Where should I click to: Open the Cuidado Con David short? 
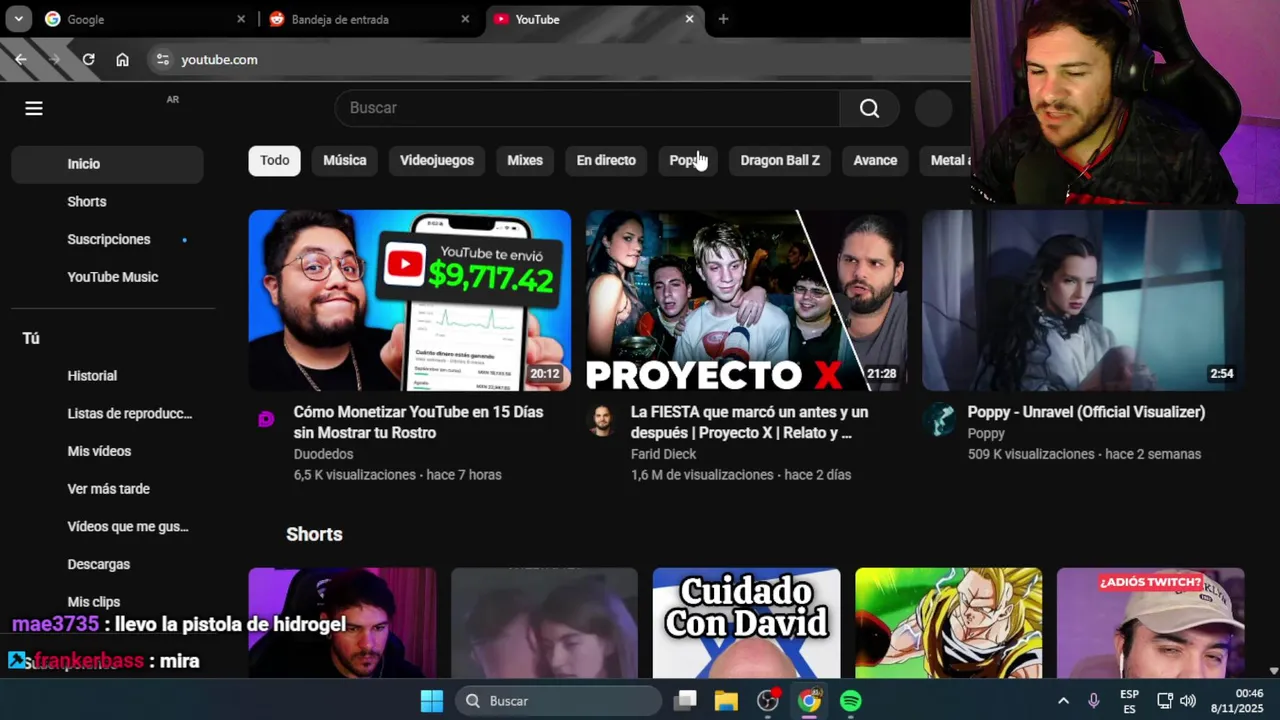(x=747, y=623)
